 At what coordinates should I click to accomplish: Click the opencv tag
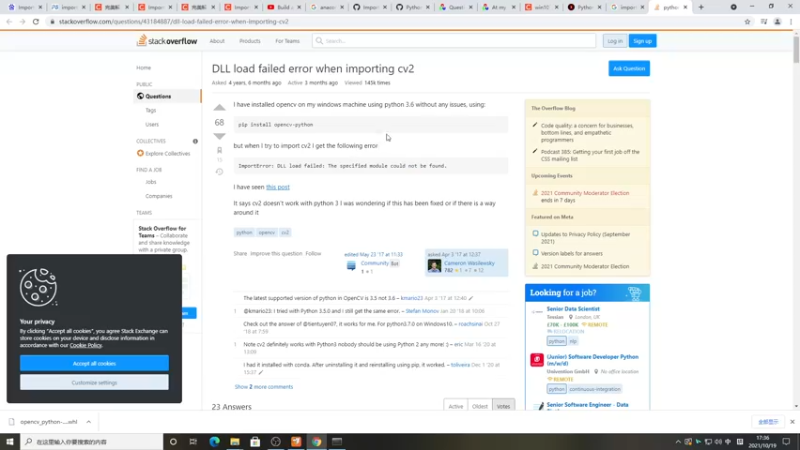tap(266, 232)
